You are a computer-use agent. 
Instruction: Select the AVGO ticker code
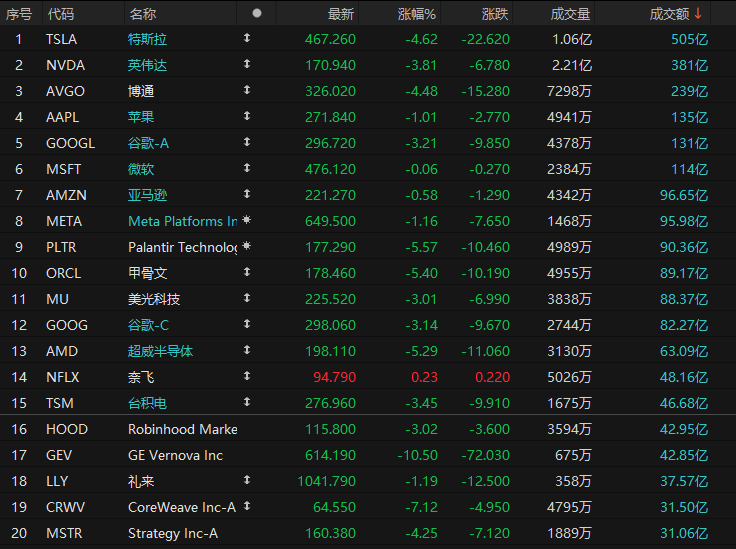pyautogui.click(x=65, y=91)
